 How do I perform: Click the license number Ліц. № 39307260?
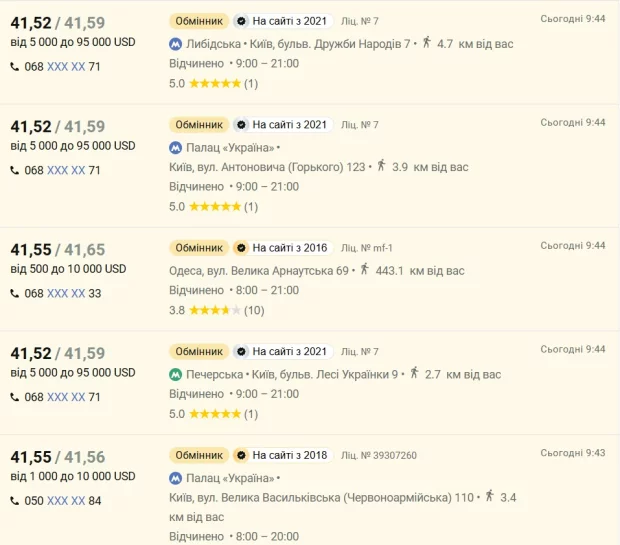click(379, 456)
